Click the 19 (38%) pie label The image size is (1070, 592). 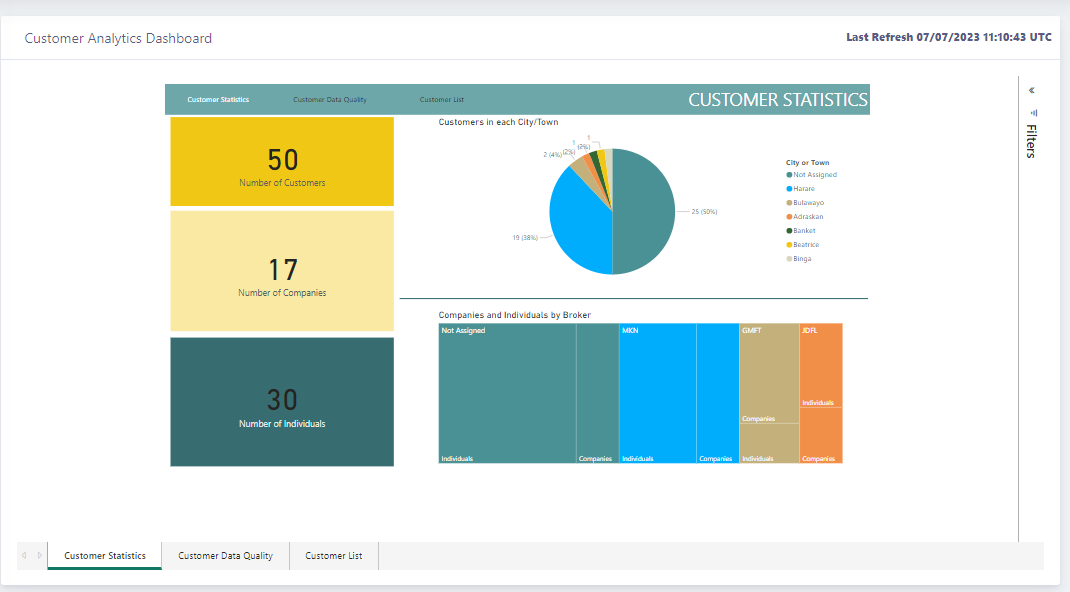click(525, 238)
